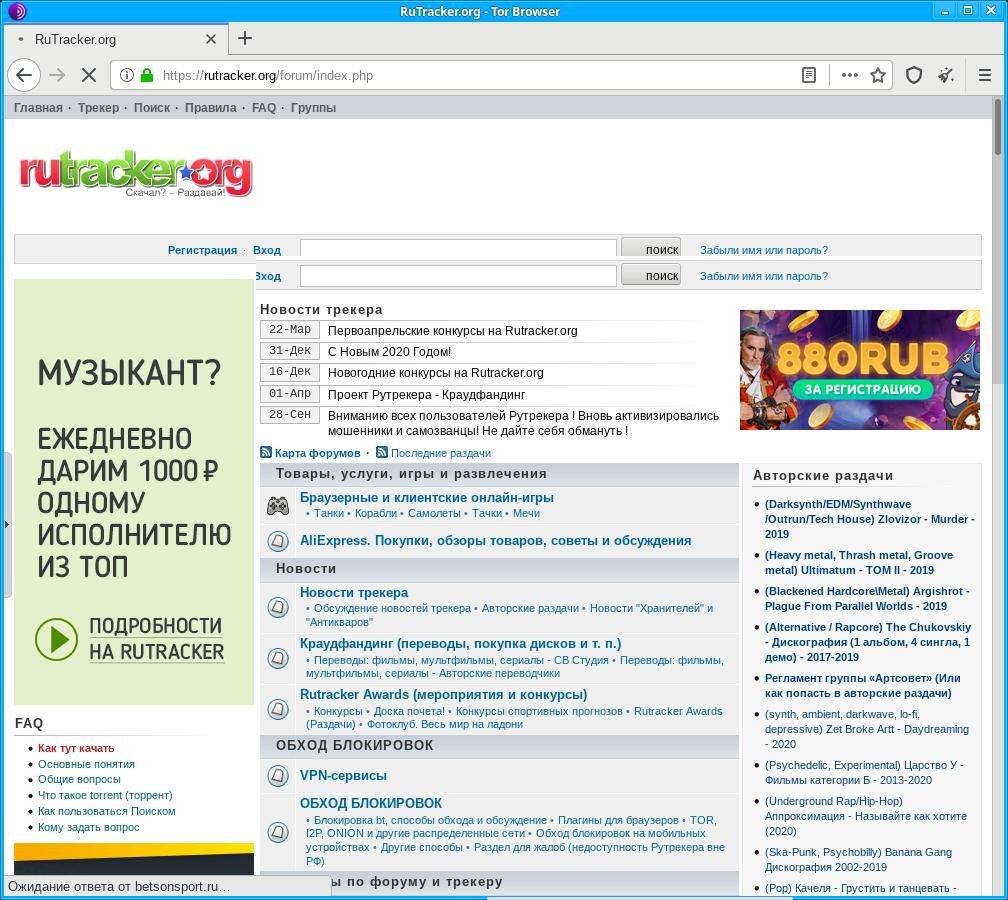Open the Правила menu item
The image size is (1008, 900).
click(210, 107)
